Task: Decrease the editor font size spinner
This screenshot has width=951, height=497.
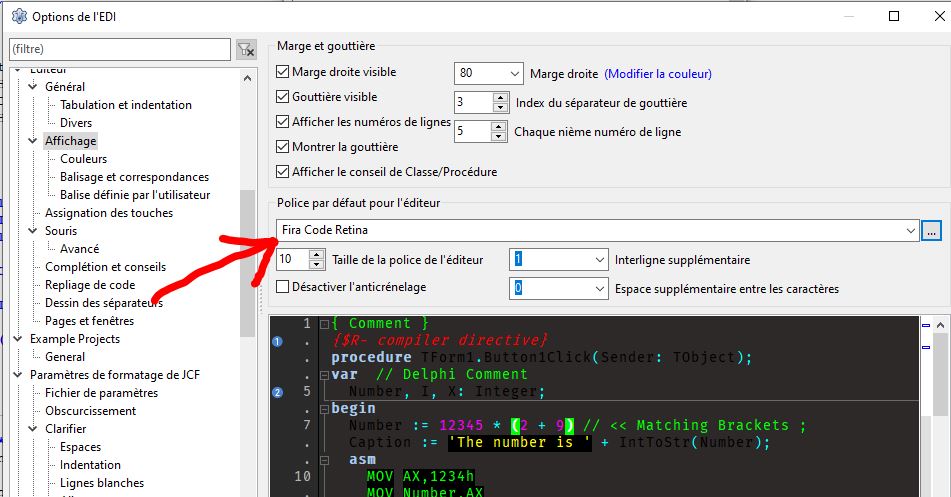Action: click(x=318, y=265)
